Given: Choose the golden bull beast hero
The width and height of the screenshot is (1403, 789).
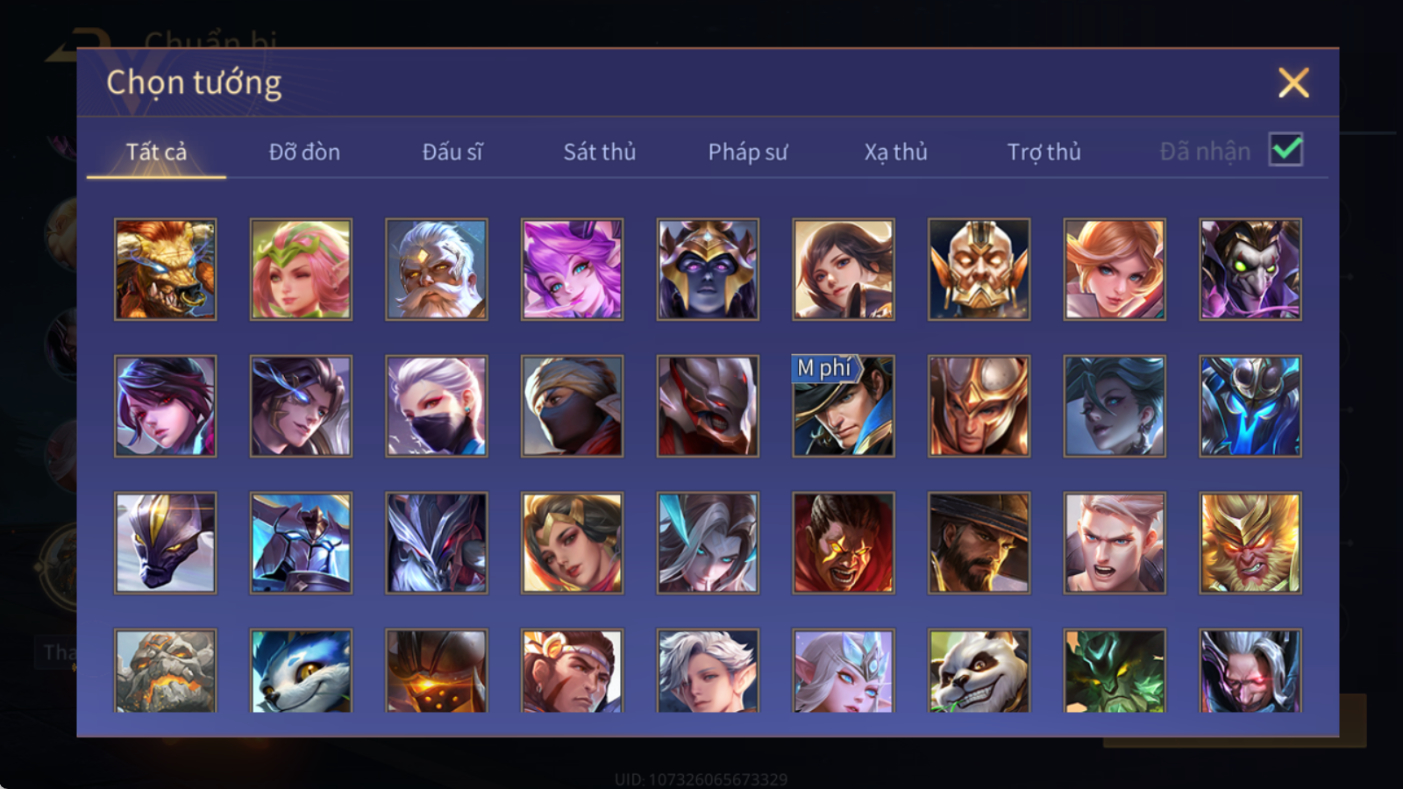Looking at the screenshot, I should 165,270.
